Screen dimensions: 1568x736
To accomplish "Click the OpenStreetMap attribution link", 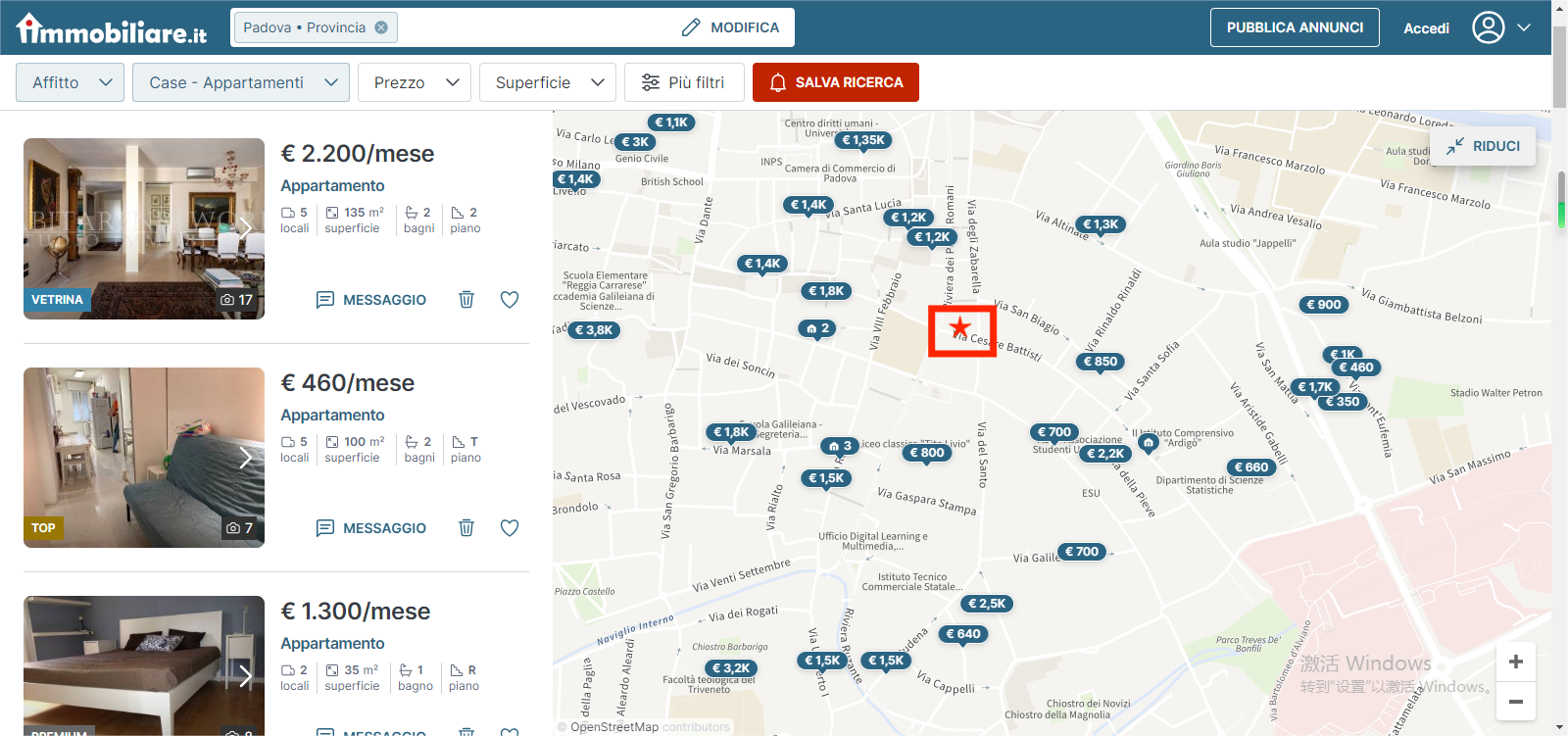I will [x=614, y=727].
